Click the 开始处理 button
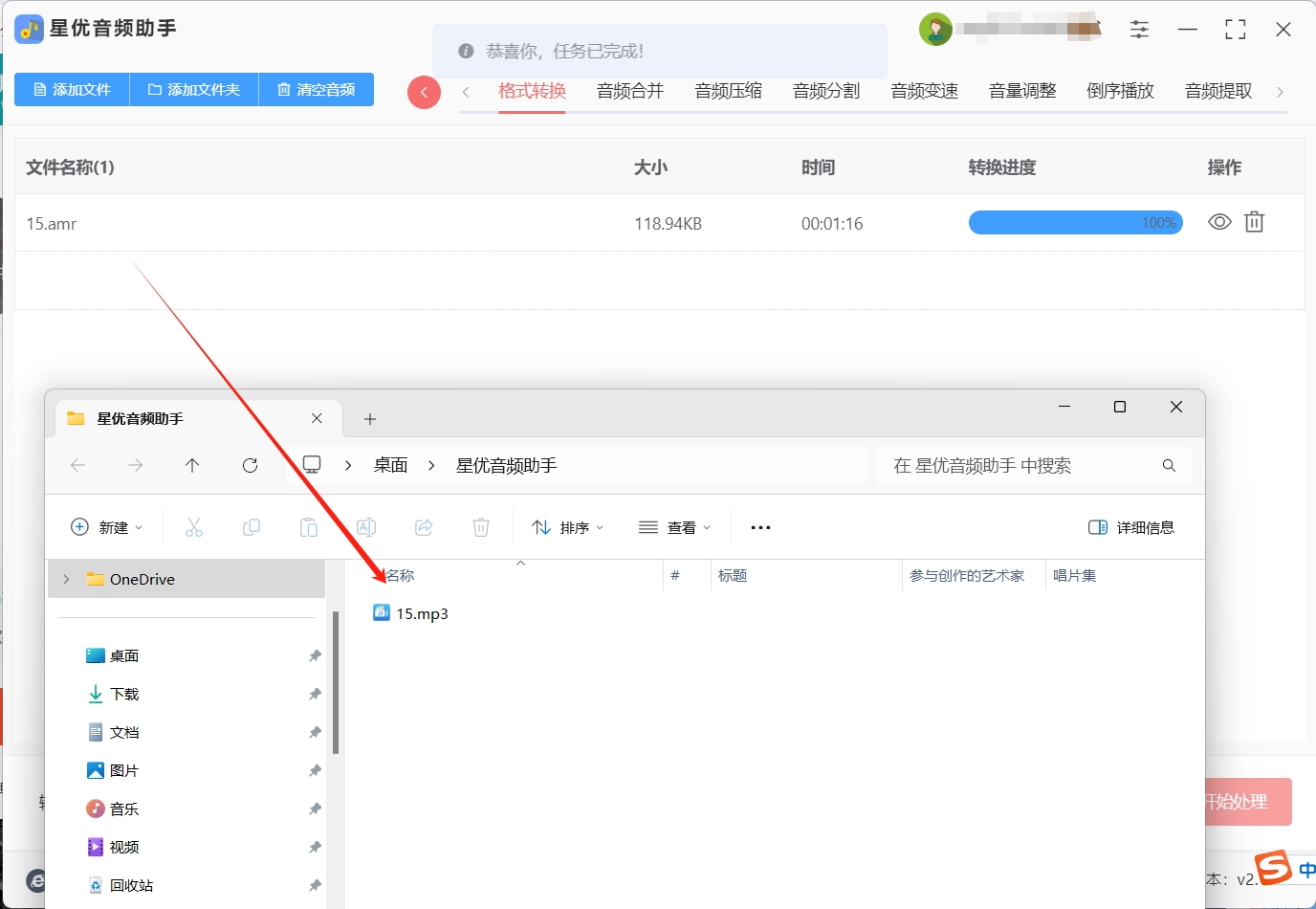The height and width of the screenshot is (909, 1316). 1248,802
